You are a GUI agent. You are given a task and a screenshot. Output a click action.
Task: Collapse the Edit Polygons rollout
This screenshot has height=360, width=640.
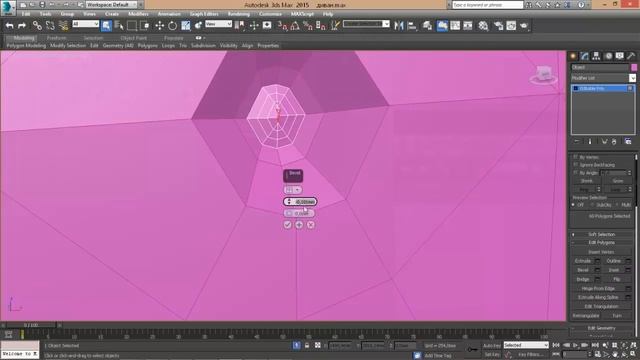[x=602, y=242]
